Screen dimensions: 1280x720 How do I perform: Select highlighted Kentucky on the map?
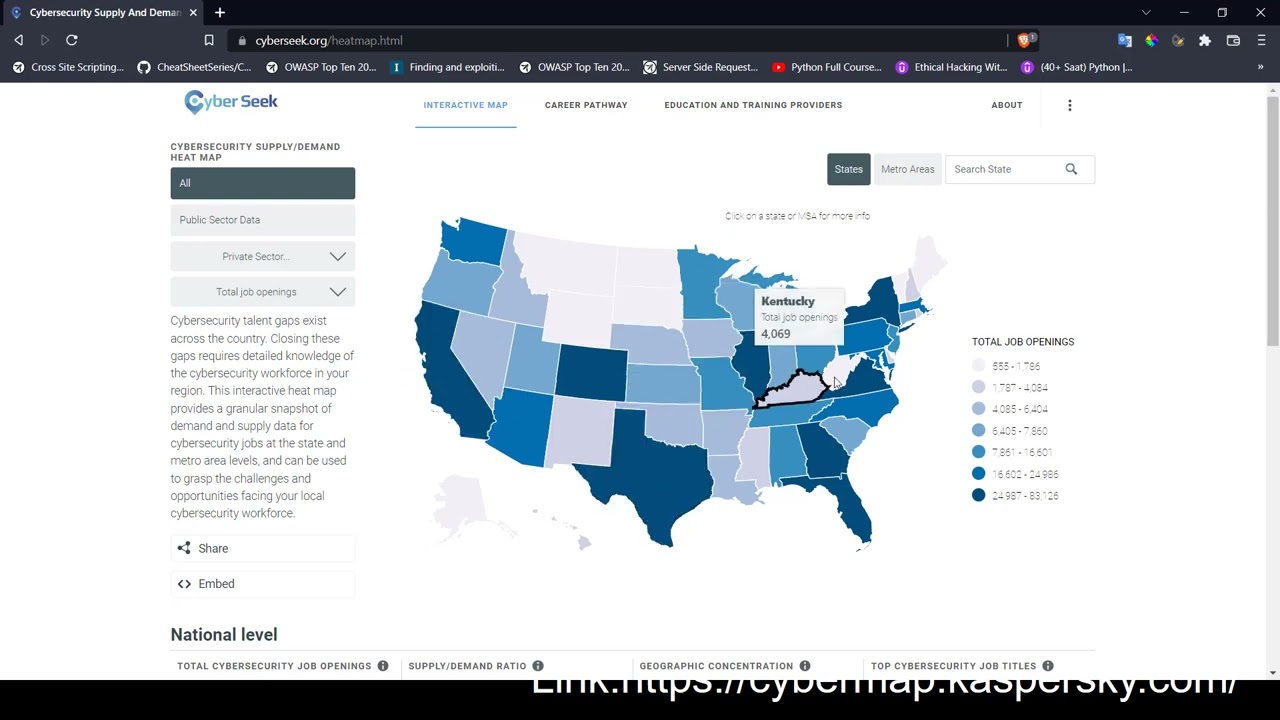[795, 390]
